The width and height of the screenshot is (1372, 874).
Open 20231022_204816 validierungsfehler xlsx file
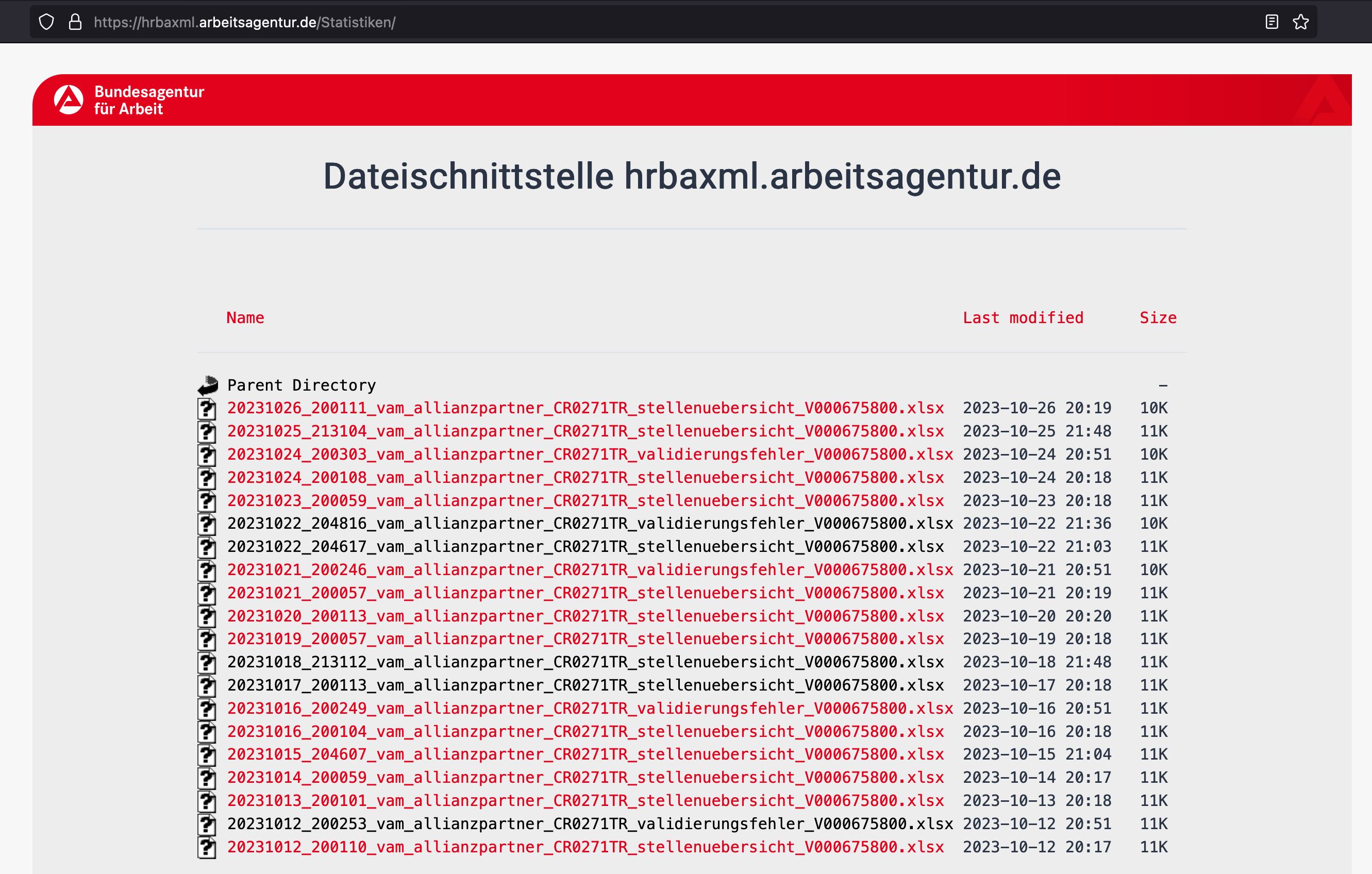point(590,524)
